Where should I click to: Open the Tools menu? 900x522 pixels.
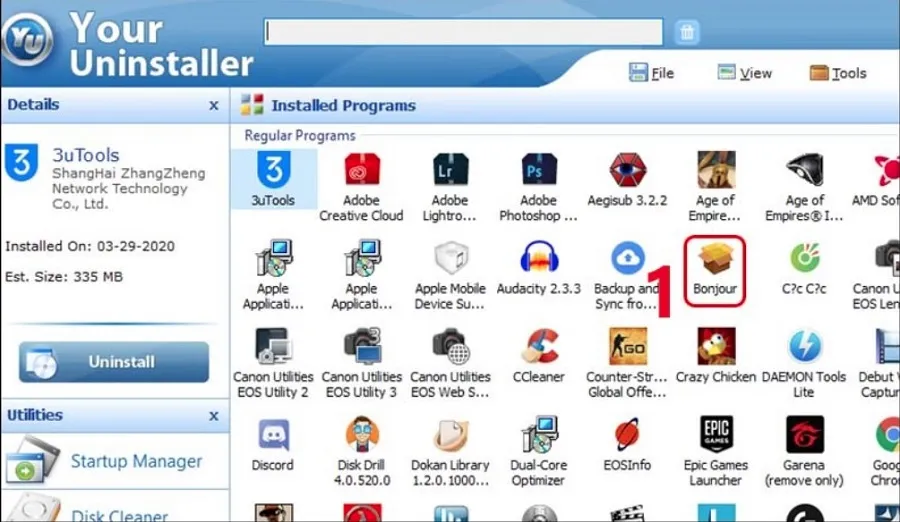point(838,73)
